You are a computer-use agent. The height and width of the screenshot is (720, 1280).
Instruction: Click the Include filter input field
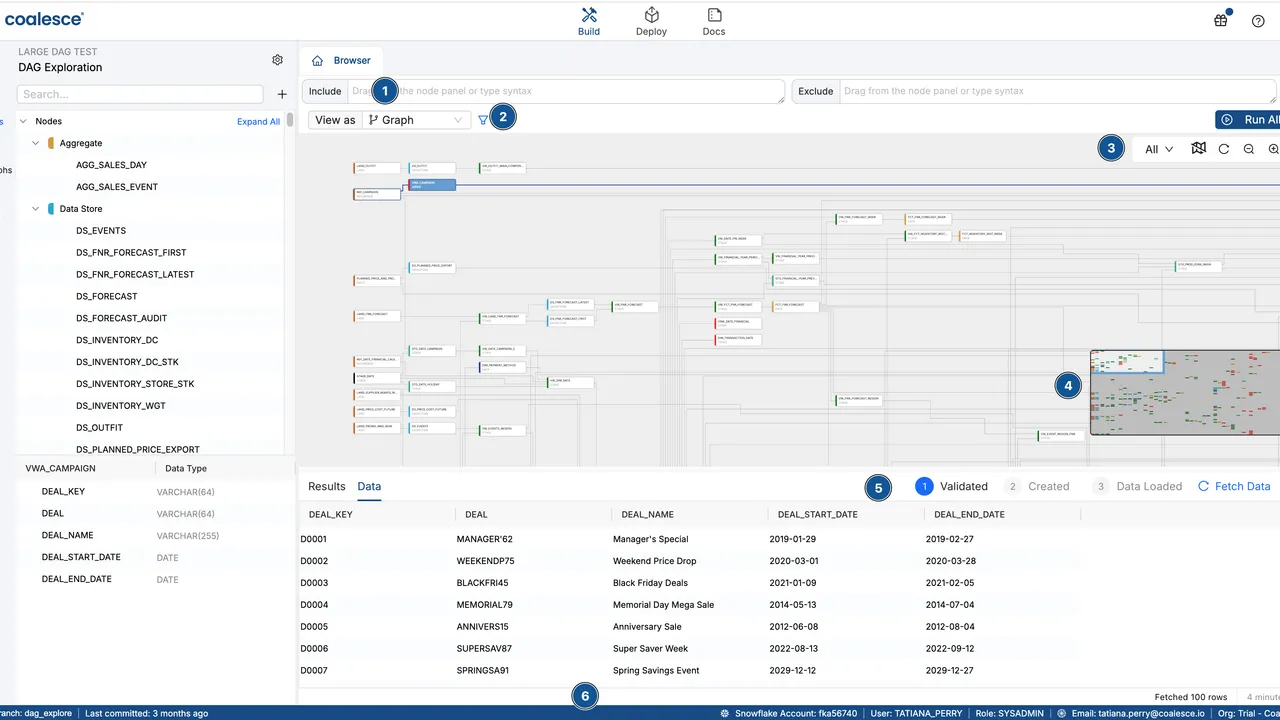(x=565, y=91)
